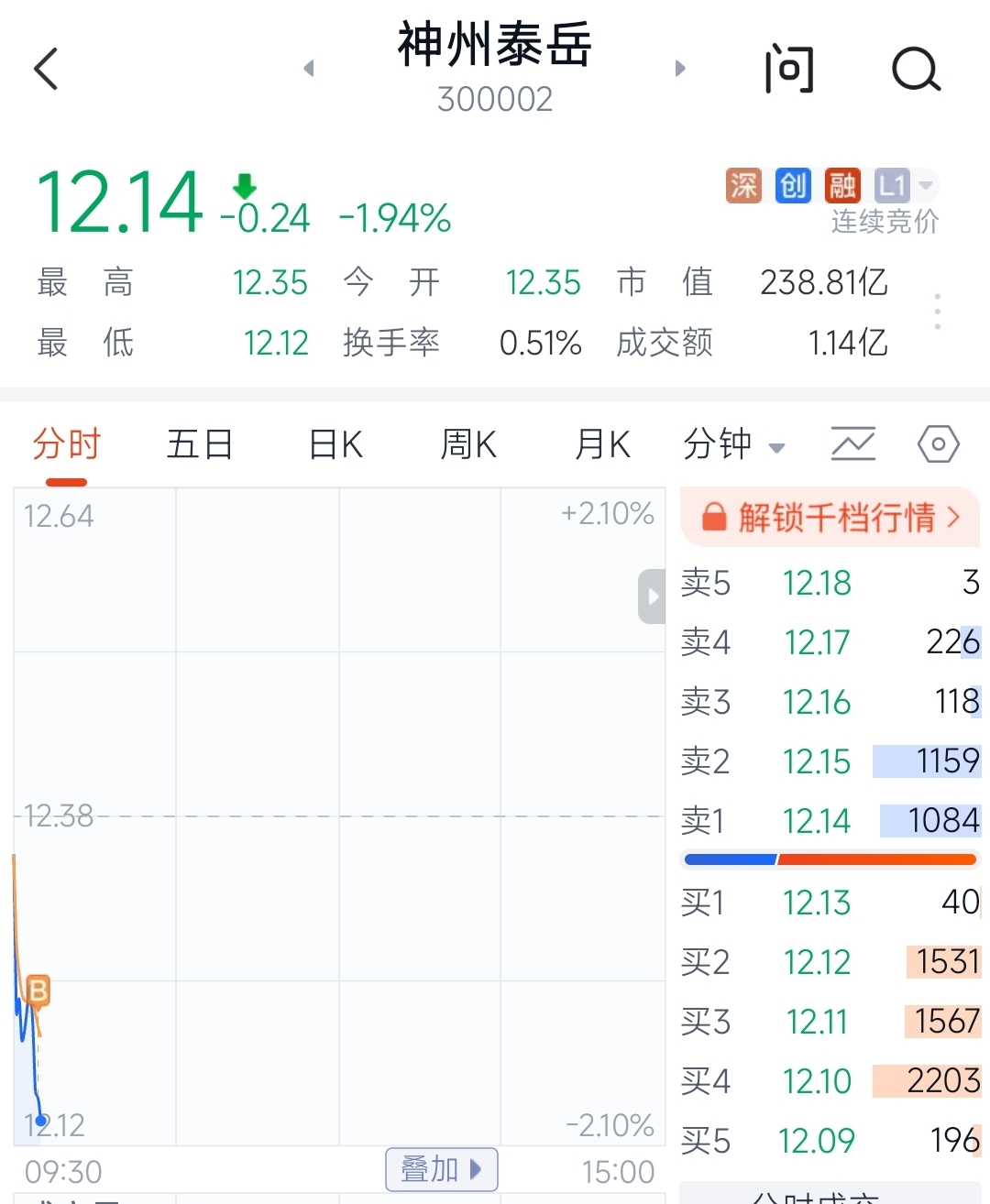The height and width of the screenshot is (1204, 990).
Task: Open search with magnifier icon
Action: coord(916,69)
